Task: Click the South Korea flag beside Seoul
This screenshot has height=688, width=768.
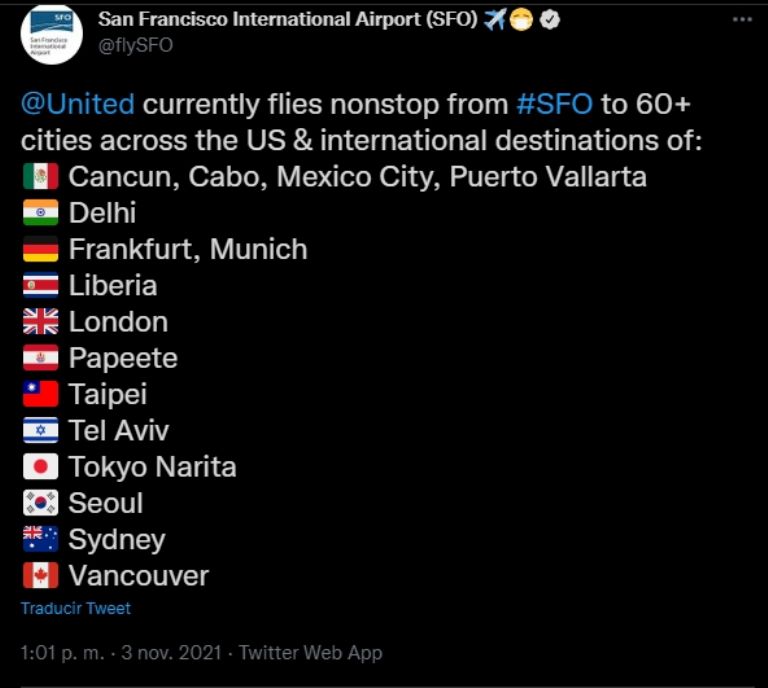Action: (x=41, y=502)
